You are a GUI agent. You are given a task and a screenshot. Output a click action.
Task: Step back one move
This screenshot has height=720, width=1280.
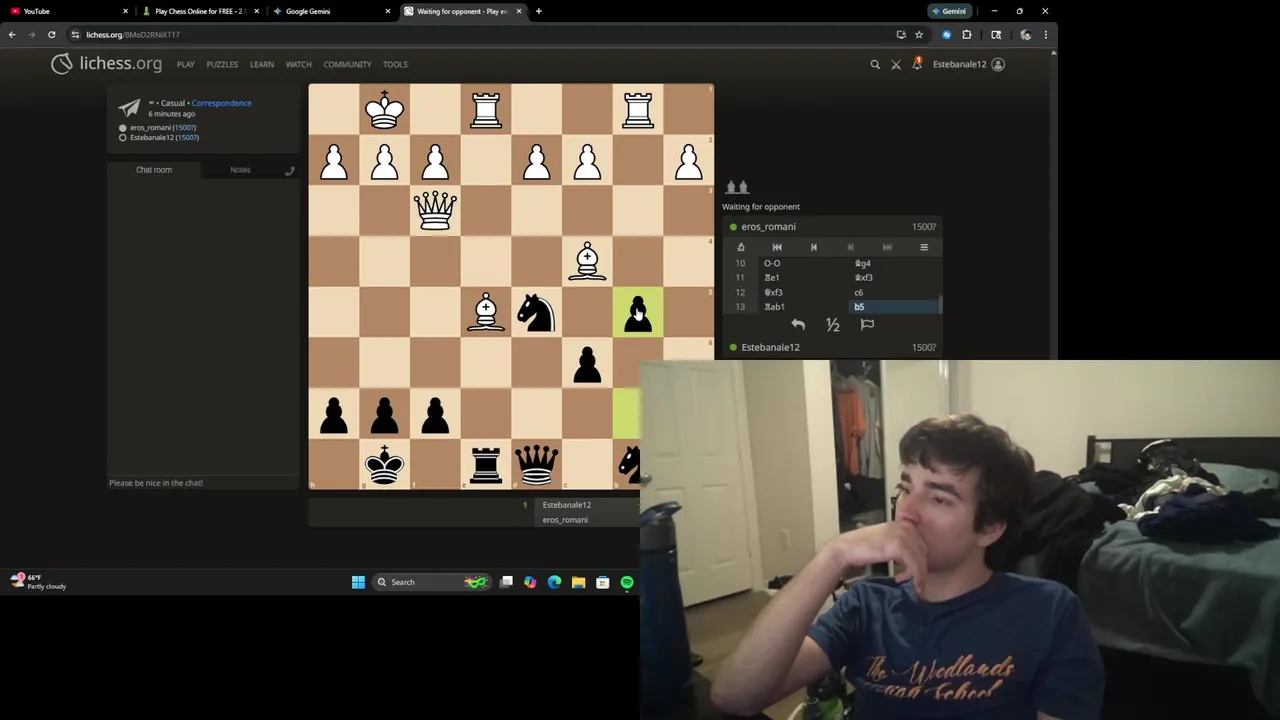point(814,247)
